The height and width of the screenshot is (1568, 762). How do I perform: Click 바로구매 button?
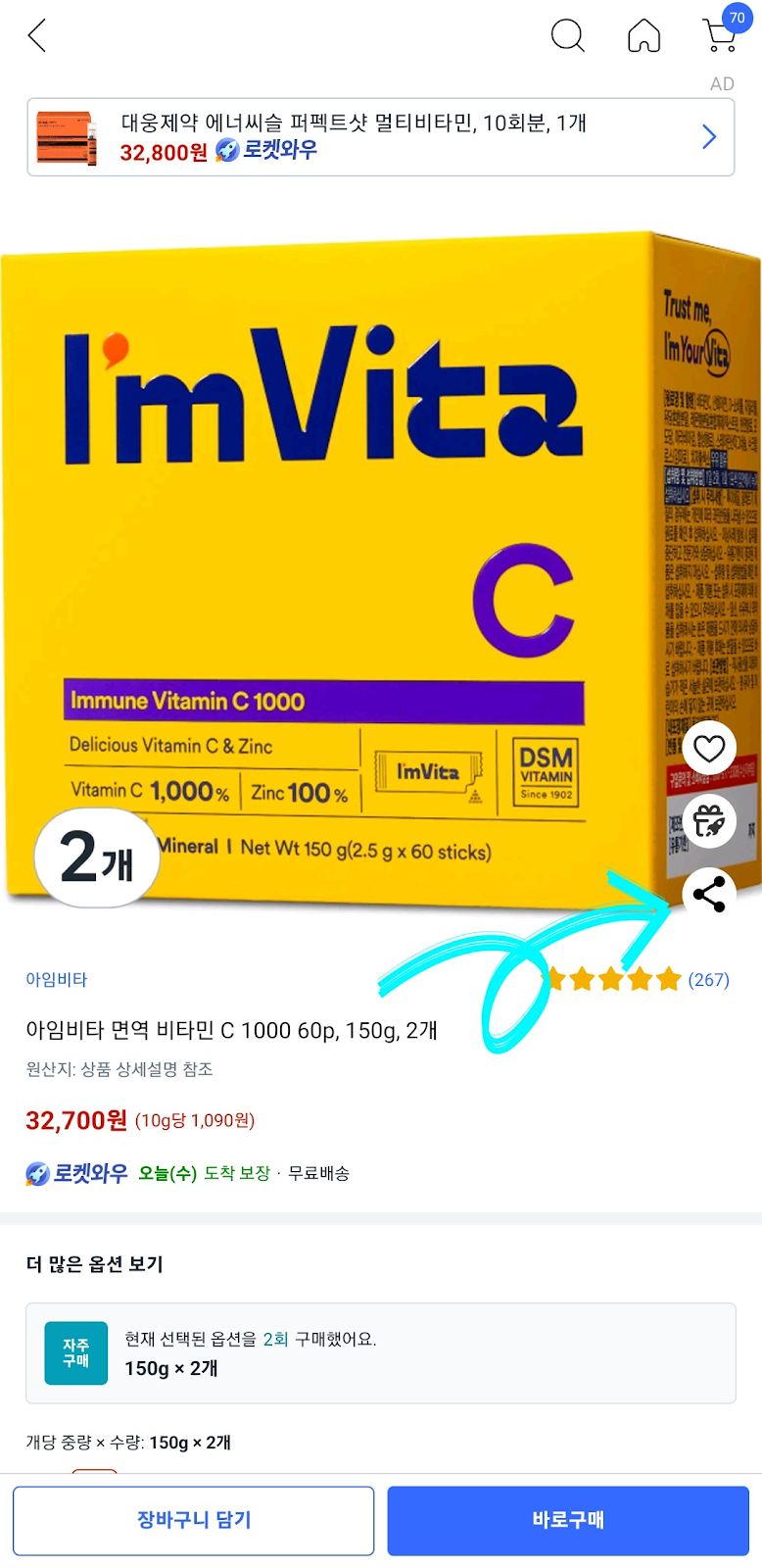tap(568, 1520)
